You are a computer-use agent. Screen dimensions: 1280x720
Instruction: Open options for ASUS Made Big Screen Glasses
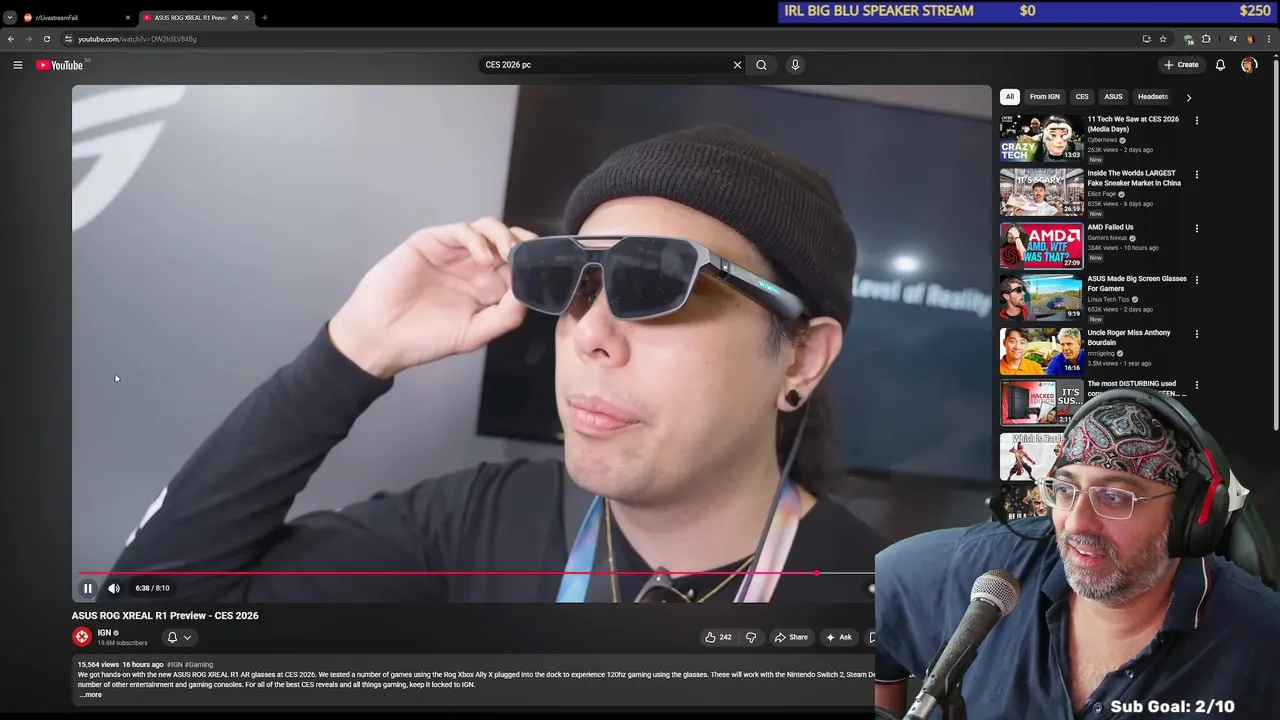(x=1196, y=280)
